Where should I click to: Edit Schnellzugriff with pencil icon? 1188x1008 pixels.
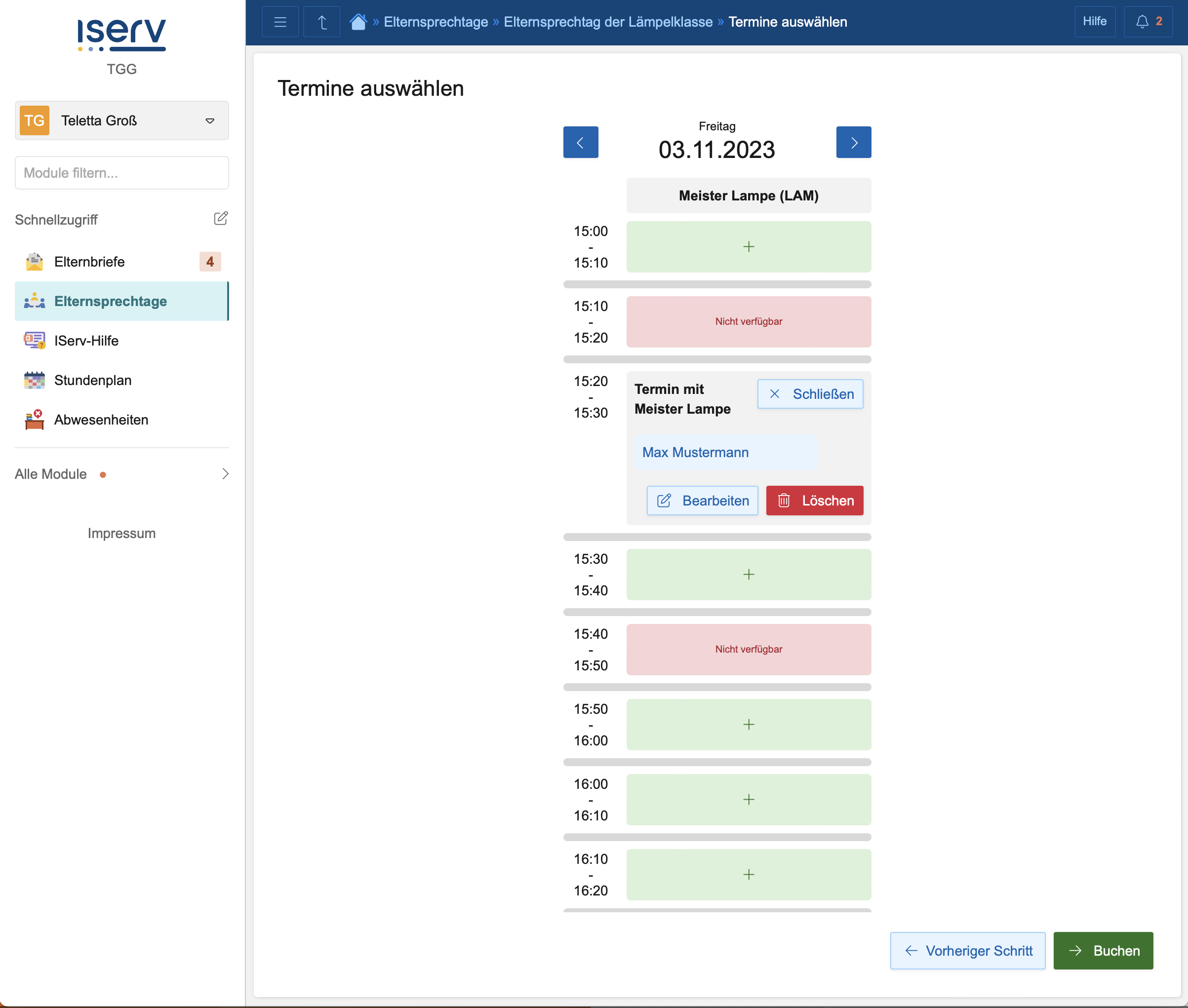(221, 218)
